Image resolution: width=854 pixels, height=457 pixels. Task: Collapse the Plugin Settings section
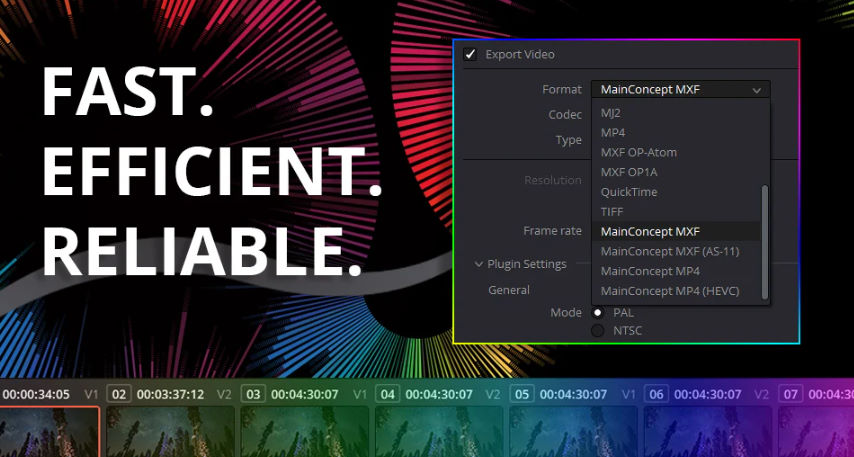[479, 264]
